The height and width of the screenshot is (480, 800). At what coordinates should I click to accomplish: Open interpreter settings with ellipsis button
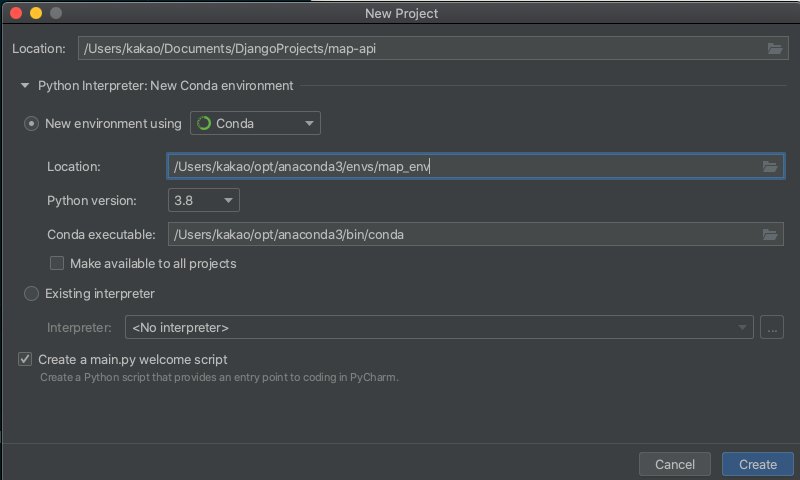pyautogui.click(x=771, y=327)
